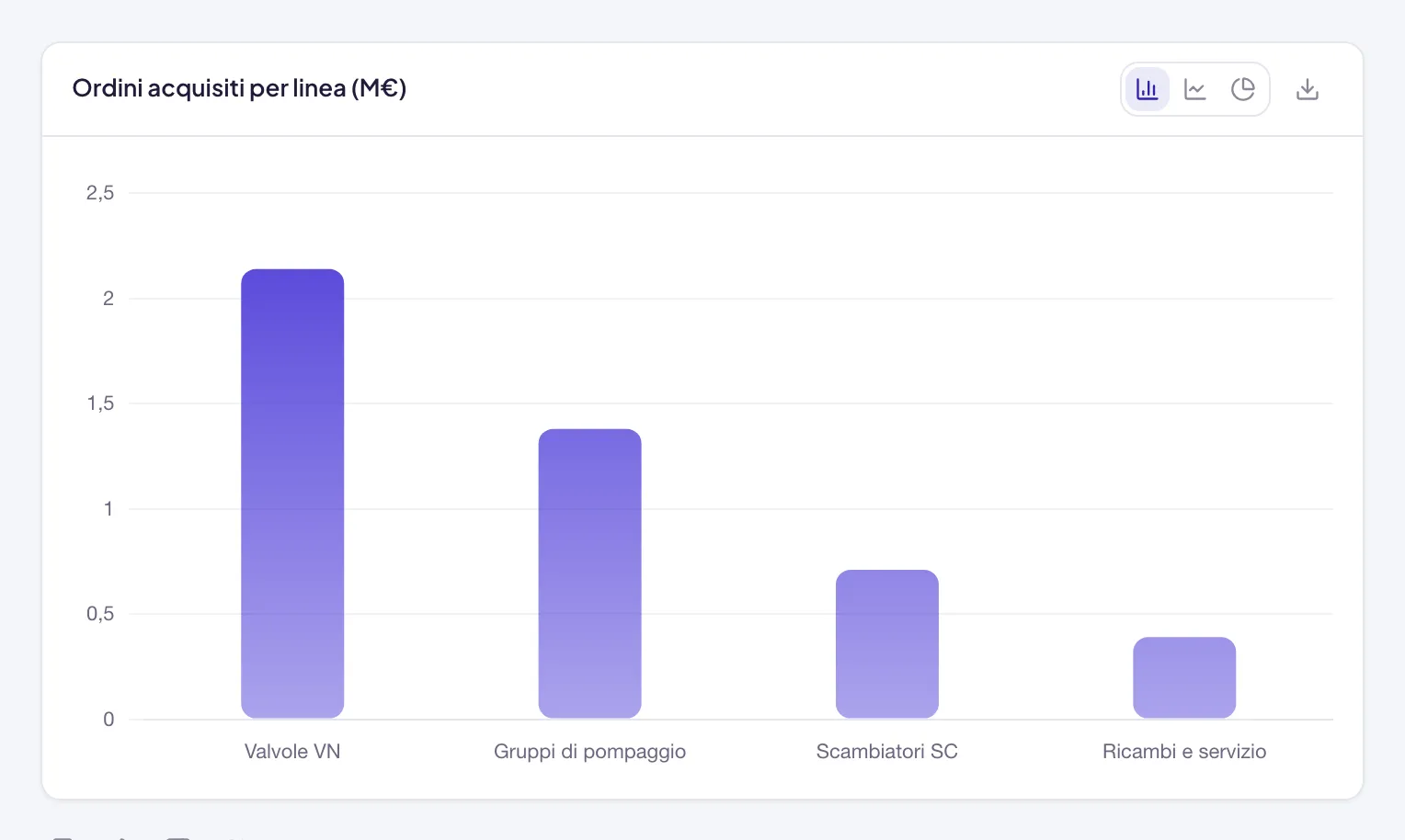Click the '0,5' y-axis value
Image resolution: width=1405 pixels, height=840 pixels.
point(100,614)
